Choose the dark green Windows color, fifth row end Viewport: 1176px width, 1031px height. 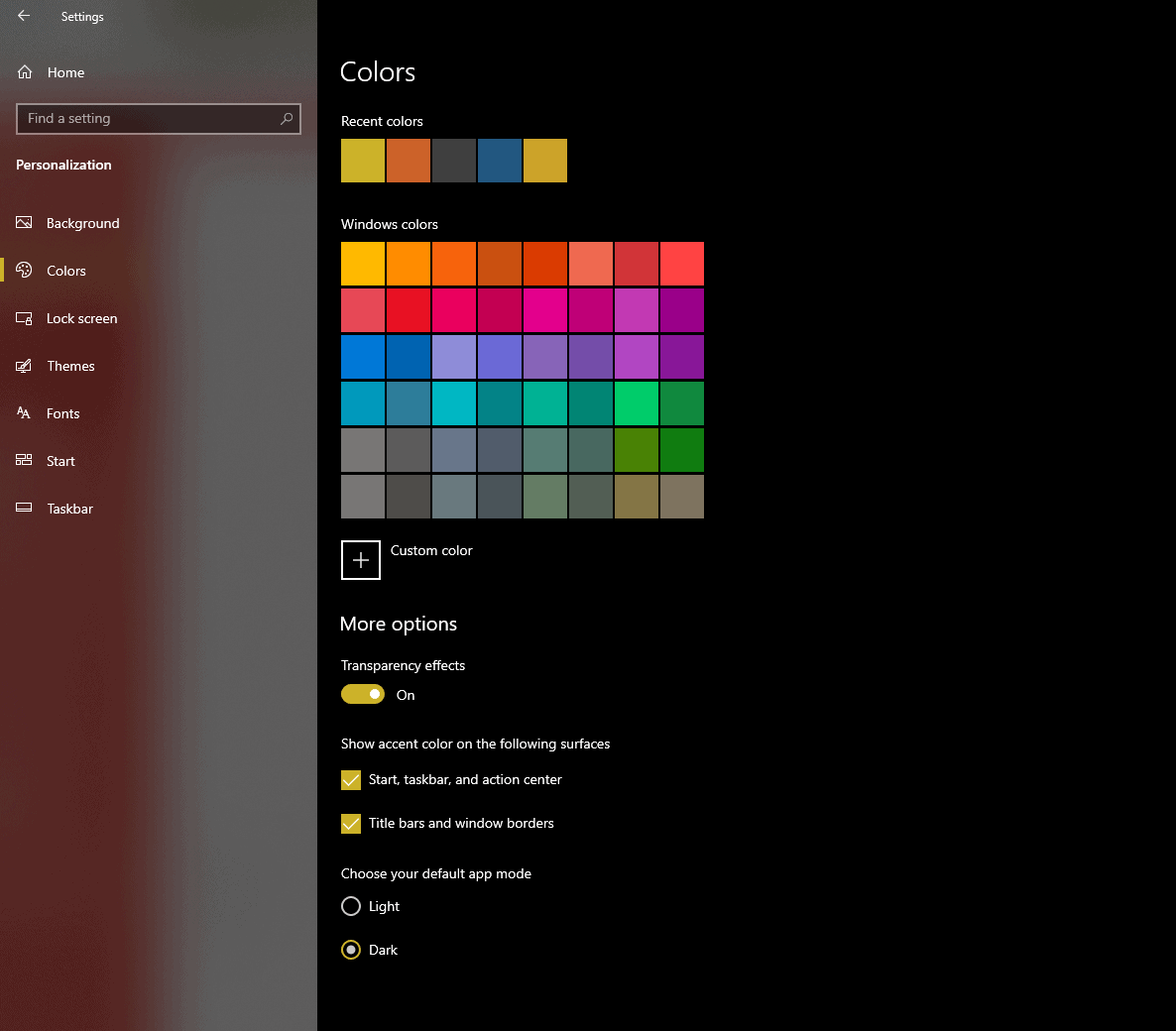click(x=682, y=449)
